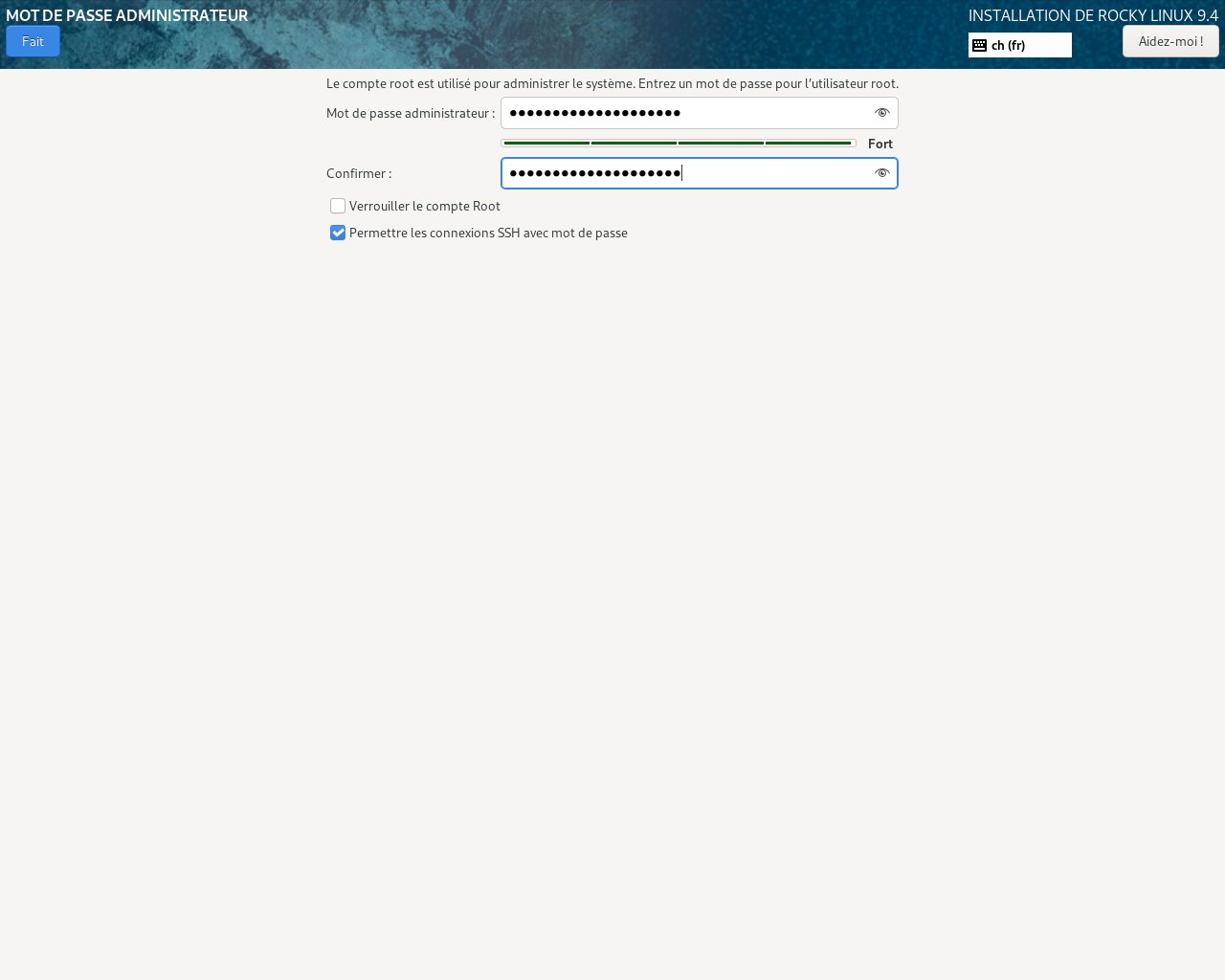The width and height of the screenshot is (1225, 980).
Task: Disable Permettre les connexions SSH avec mot de passe
Action: 337,233
